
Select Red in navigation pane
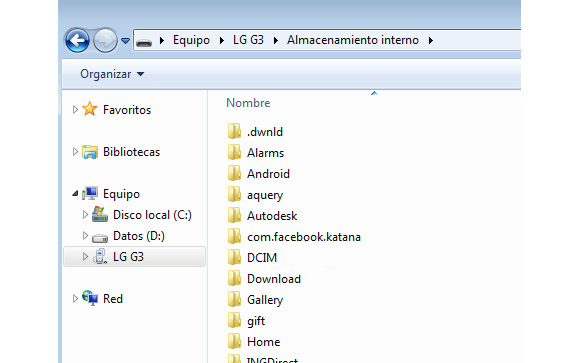pos(112,299)
